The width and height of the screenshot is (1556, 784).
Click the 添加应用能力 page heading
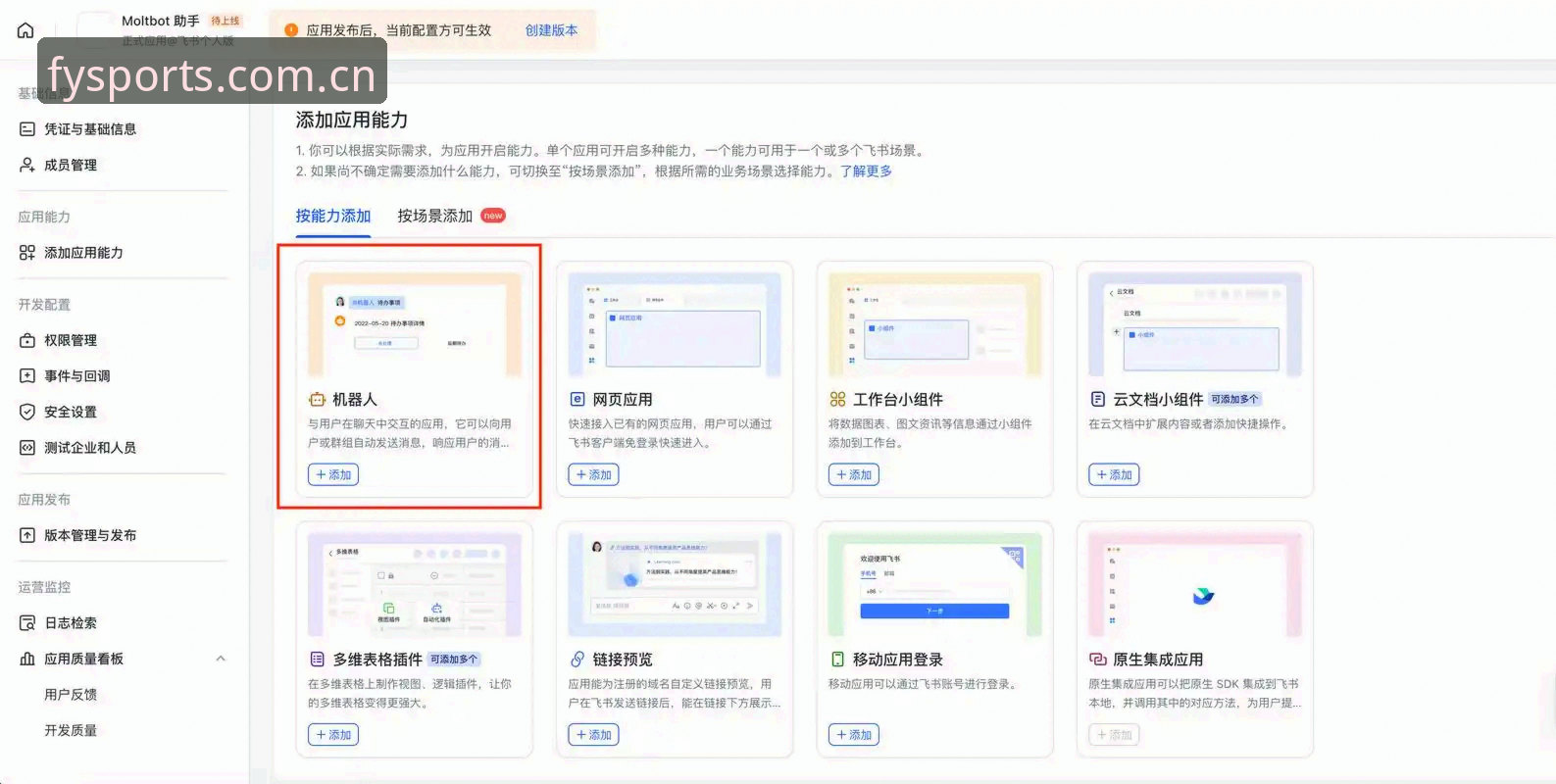point(352,120)
